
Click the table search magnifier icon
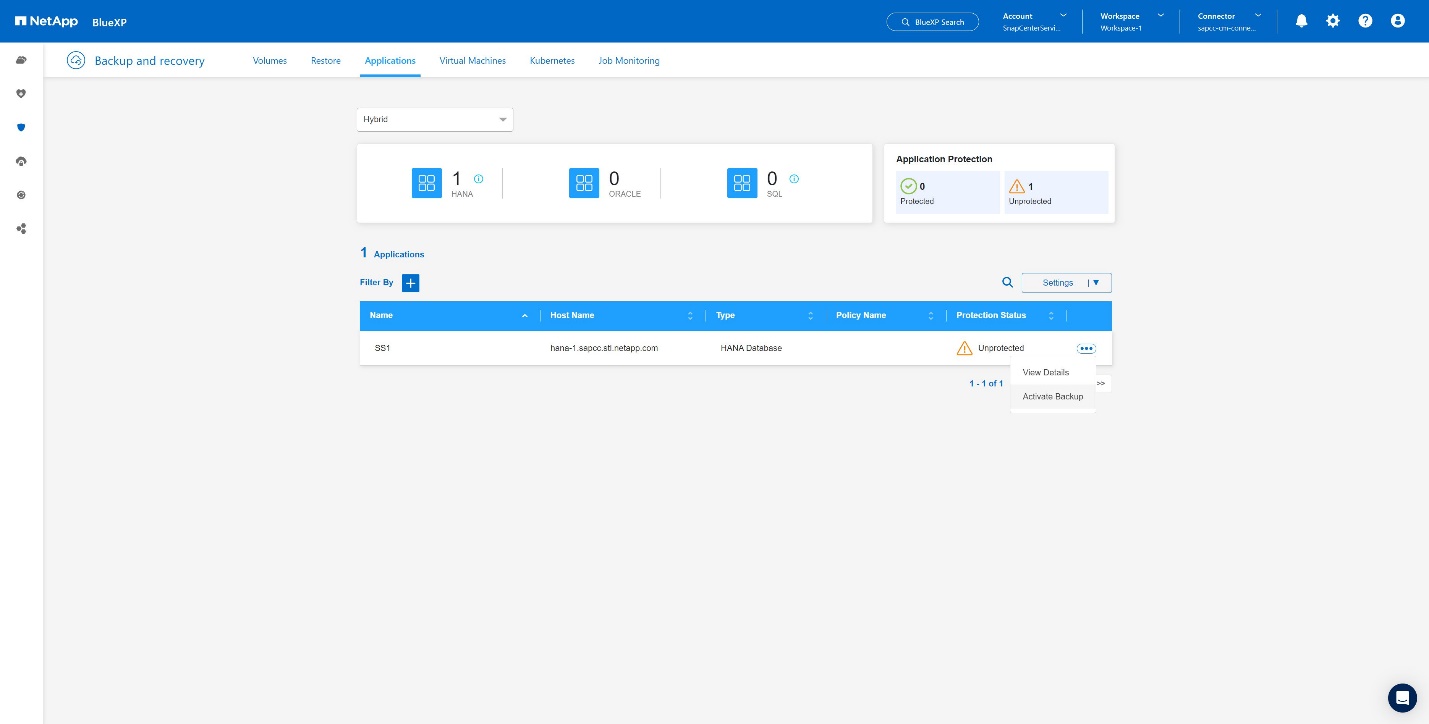(1007, 283)
